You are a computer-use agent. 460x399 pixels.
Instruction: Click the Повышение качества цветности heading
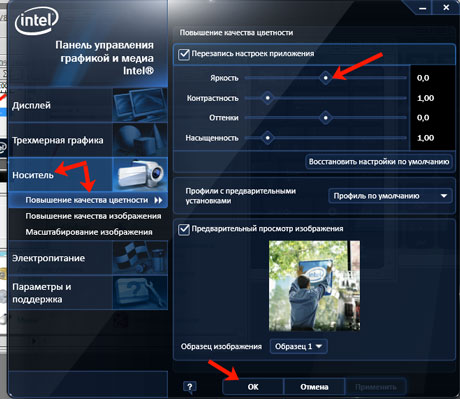[236, 33]
